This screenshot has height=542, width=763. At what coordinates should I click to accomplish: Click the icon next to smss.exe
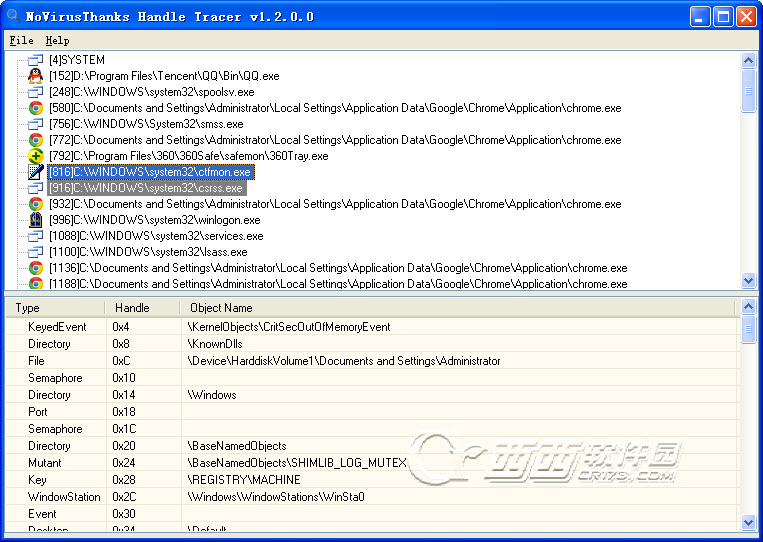[x=35, y=124]
